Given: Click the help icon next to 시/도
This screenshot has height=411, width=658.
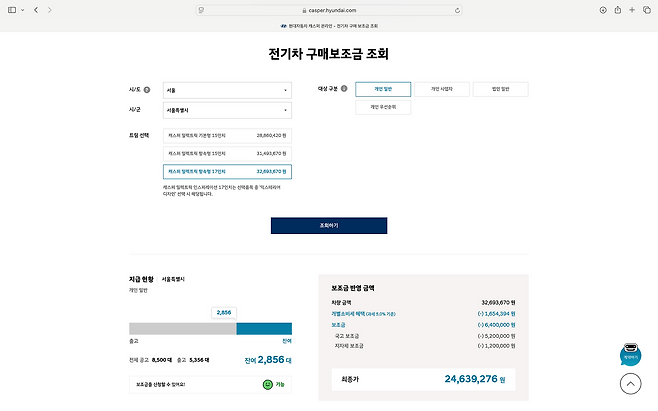Looking at the screenshot, I should click(147, 89).
